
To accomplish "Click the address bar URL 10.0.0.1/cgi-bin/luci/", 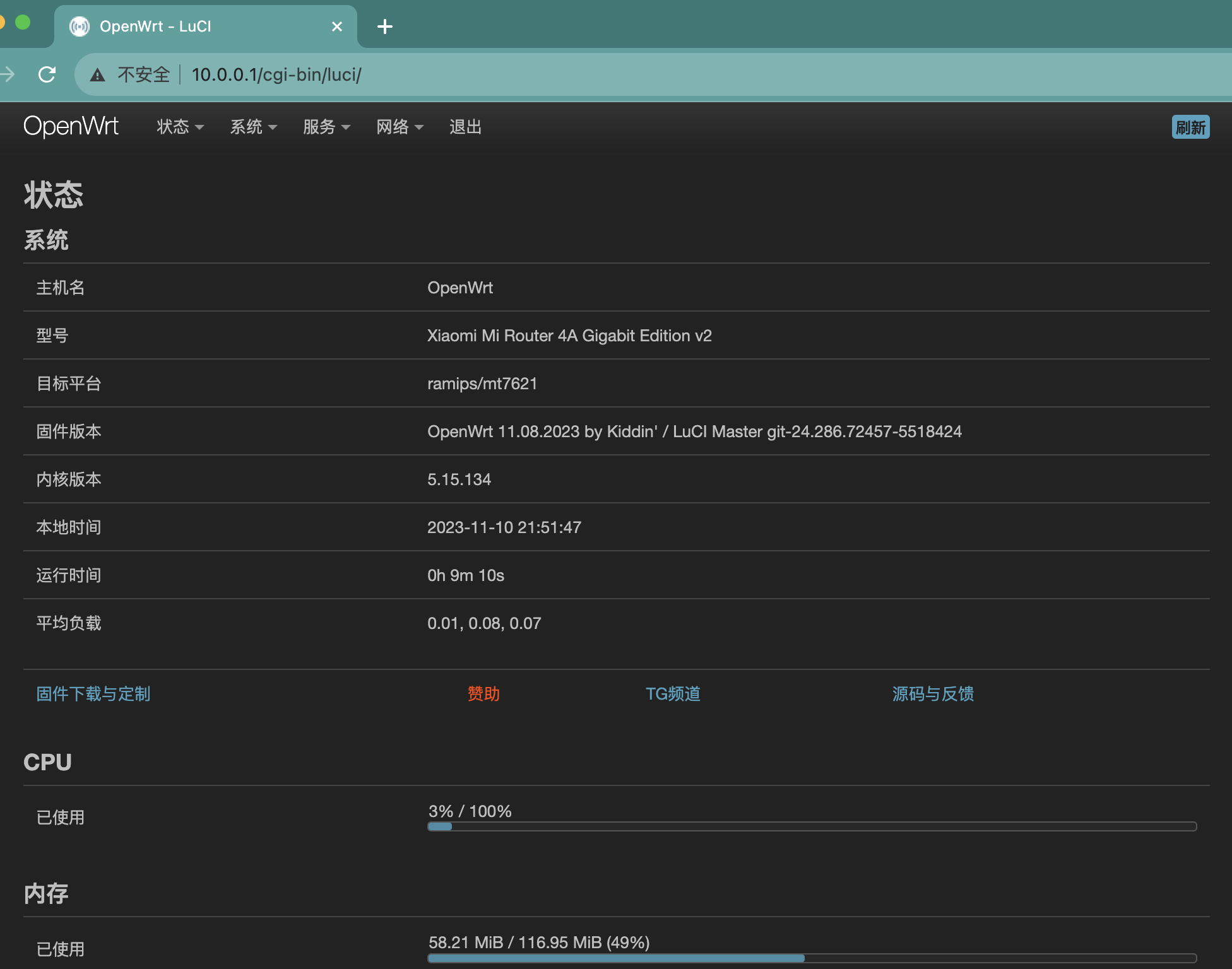I will pyautogui.click(x=276, y=74).
